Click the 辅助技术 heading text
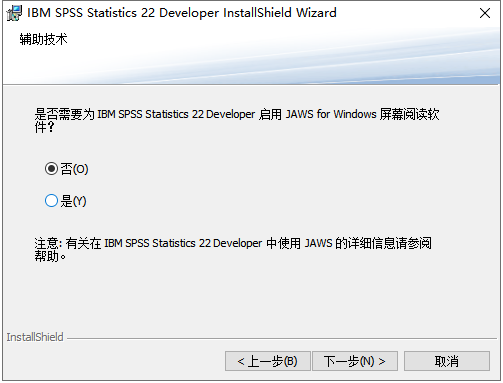The image size is (503, 383). click(43, 39)
